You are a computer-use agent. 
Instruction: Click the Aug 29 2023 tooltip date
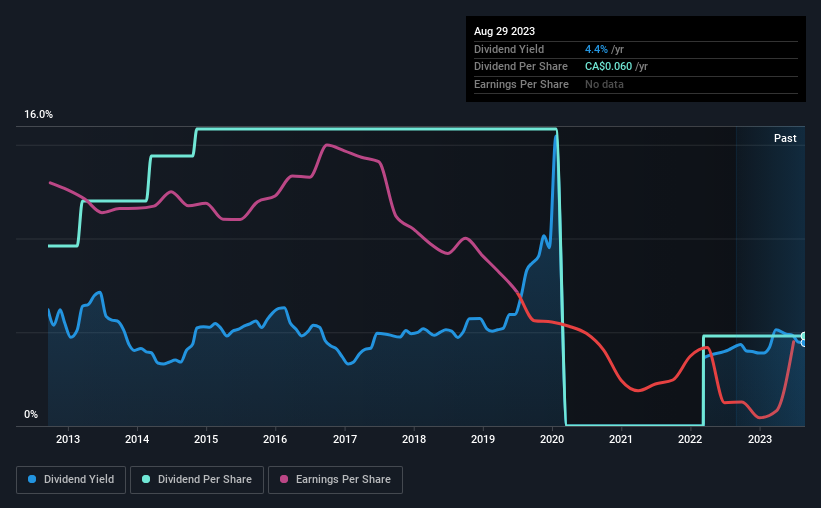(504, 31)
